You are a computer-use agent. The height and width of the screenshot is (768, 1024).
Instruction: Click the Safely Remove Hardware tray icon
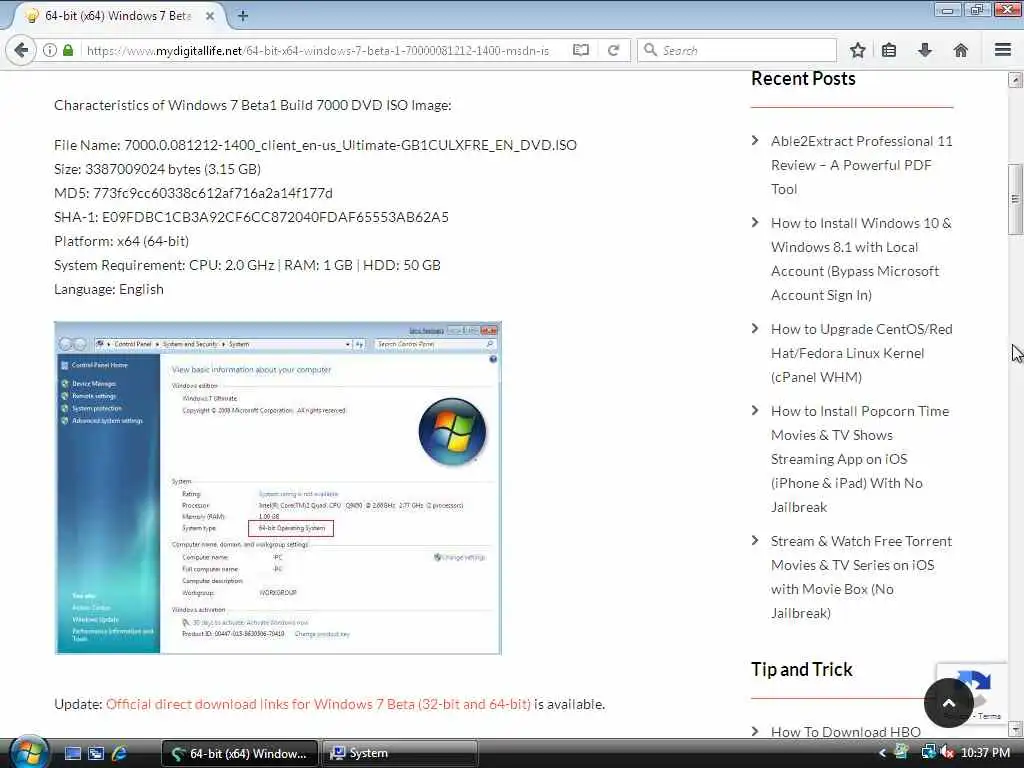[x=903, y=752]
